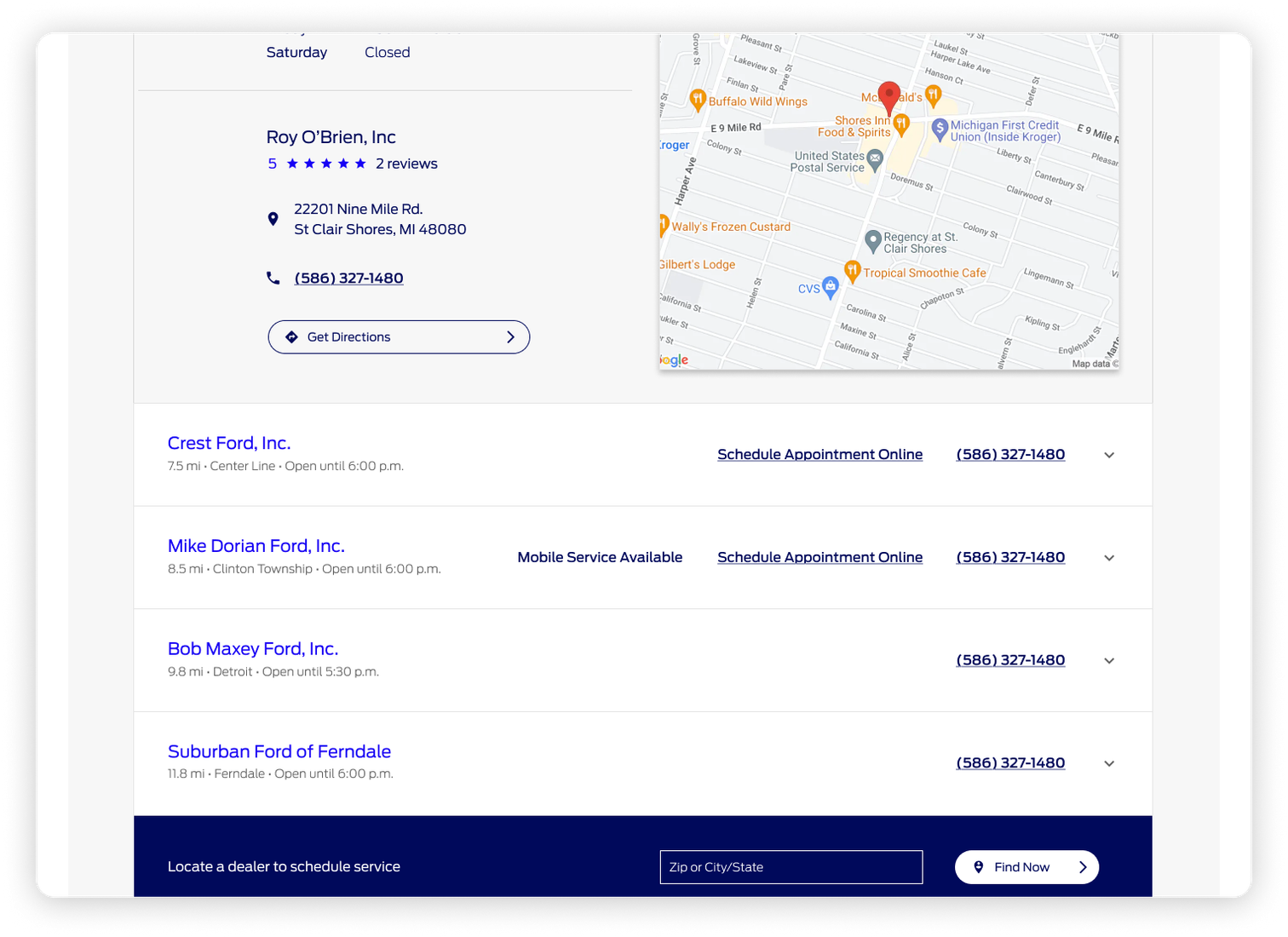Click Buffalo Wild Wings marker on map
1288x937 pixels.
[x=697, y=100]
